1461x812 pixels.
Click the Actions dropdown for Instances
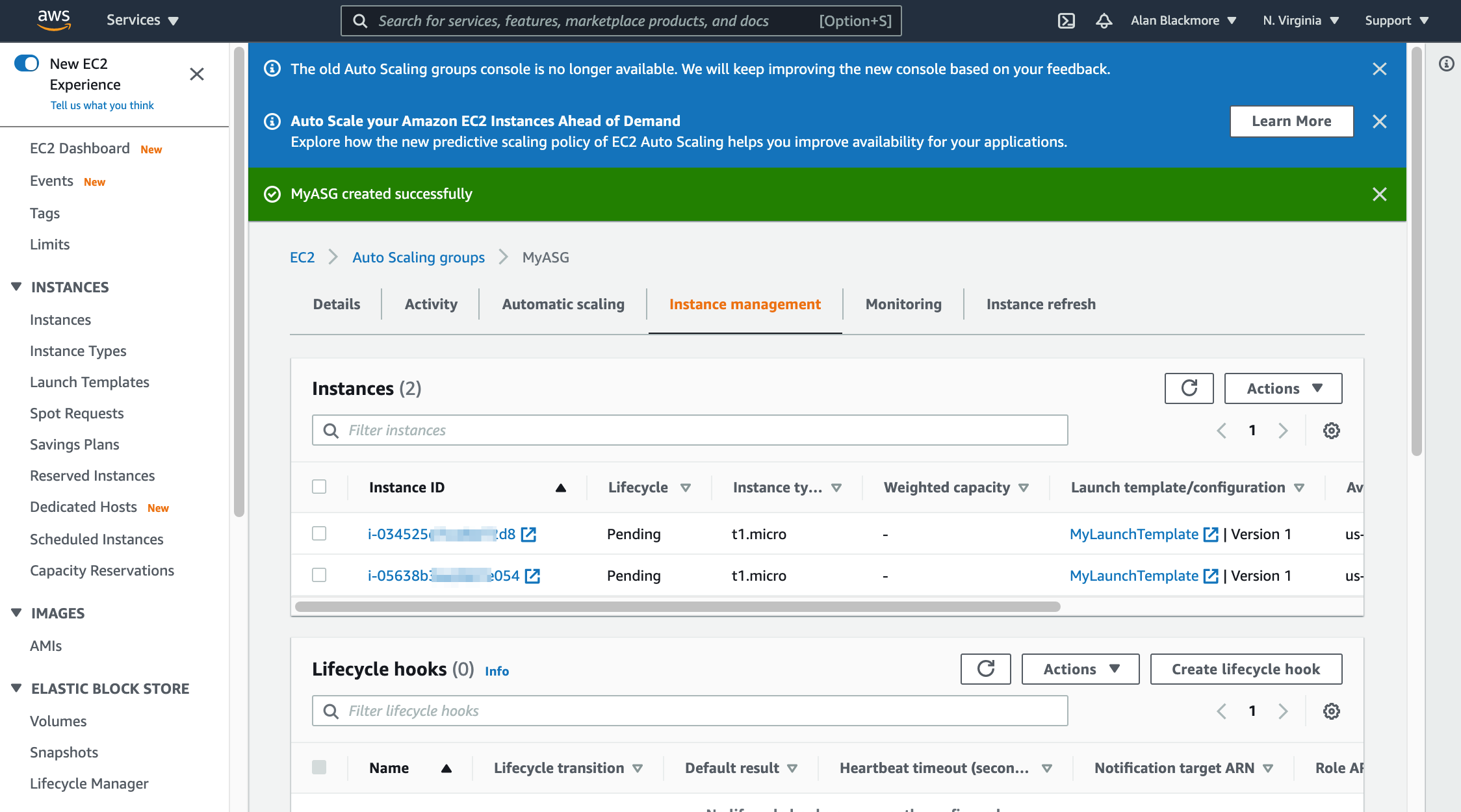1283,388
